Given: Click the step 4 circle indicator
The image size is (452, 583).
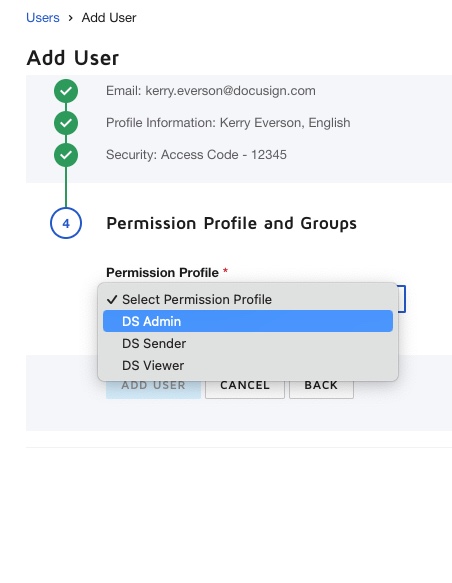Looking at the screenshot, I should point(66,223).
